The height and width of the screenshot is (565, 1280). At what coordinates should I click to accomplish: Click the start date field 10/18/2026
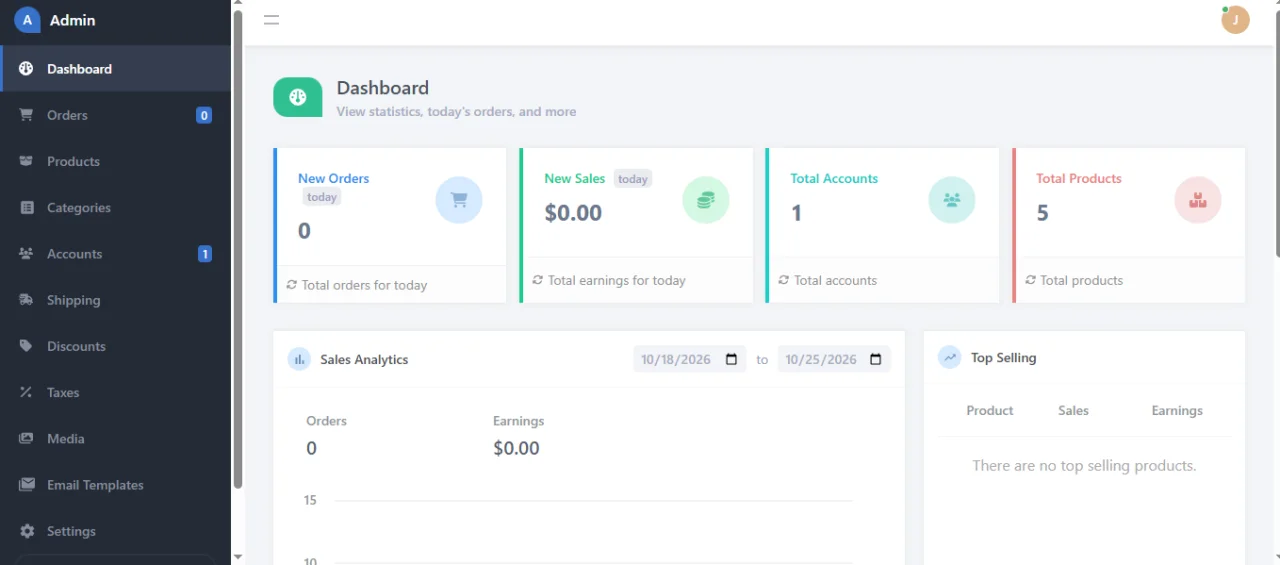pyautogui.click(x=690, y=359)
